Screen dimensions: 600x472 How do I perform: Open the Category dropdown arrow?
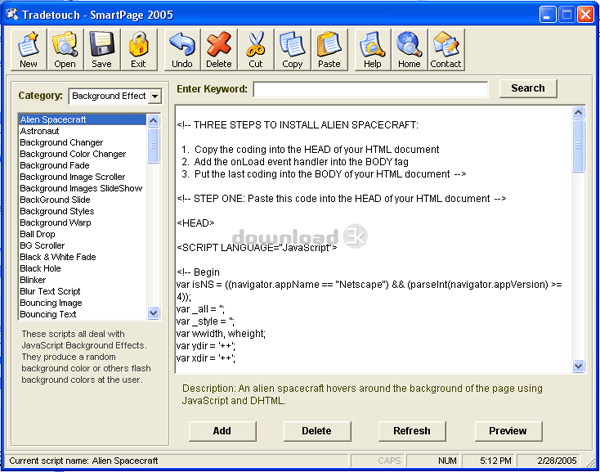(155, 96)
